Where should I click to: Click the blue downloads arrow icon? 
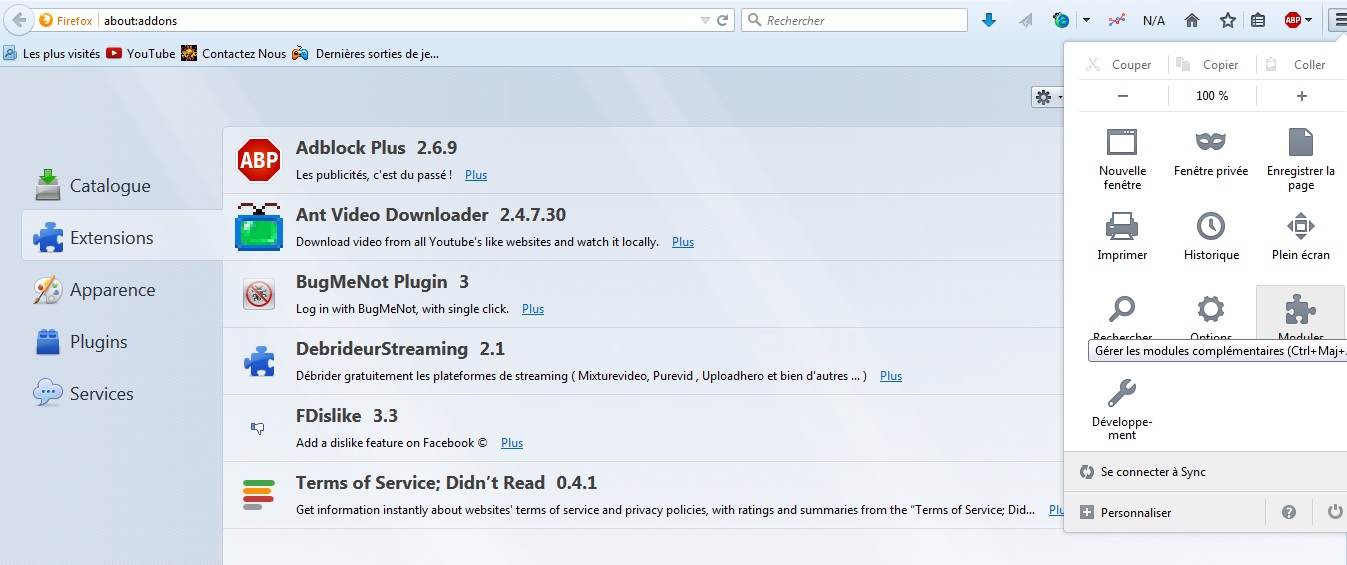[x=989, y=20]
